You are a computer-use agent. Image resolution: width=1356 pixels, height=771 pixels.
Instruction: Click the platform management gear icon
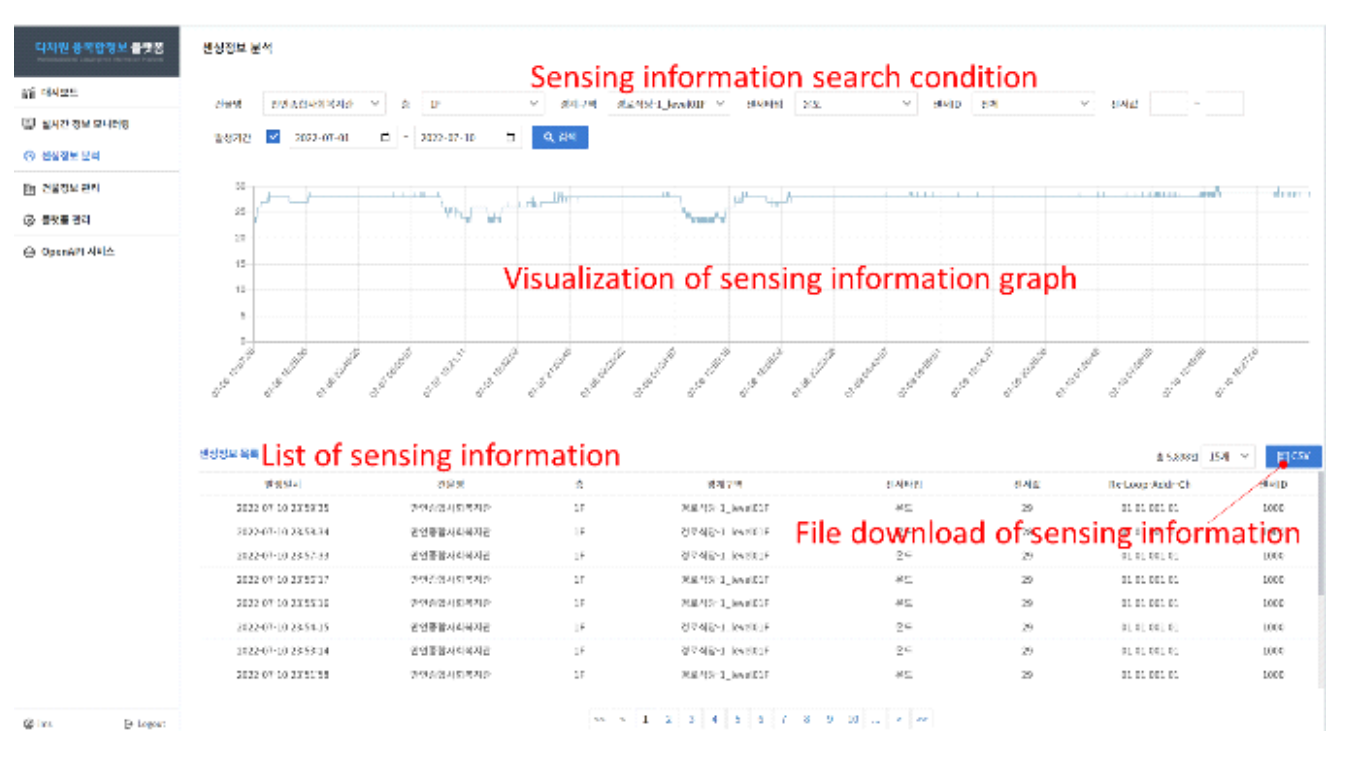point(28,220)
